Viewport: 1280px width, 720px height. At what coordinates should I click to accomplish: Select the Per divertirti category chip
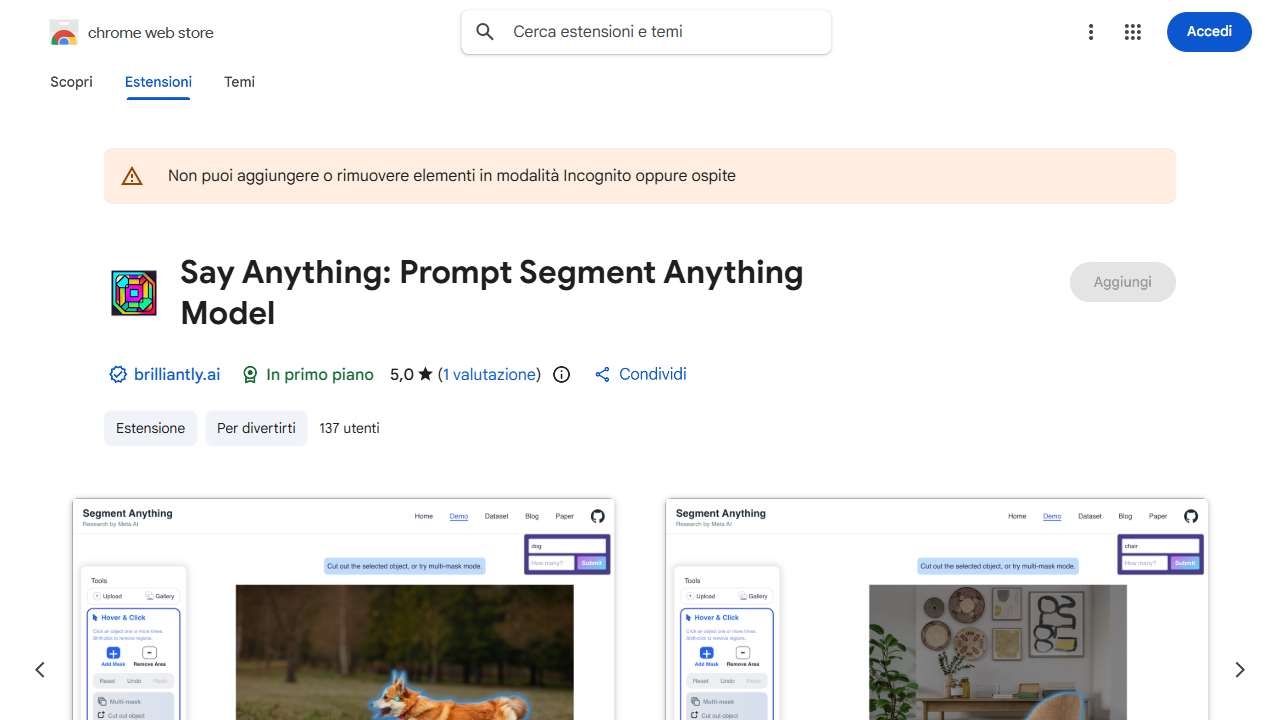(x=256, y=428)
